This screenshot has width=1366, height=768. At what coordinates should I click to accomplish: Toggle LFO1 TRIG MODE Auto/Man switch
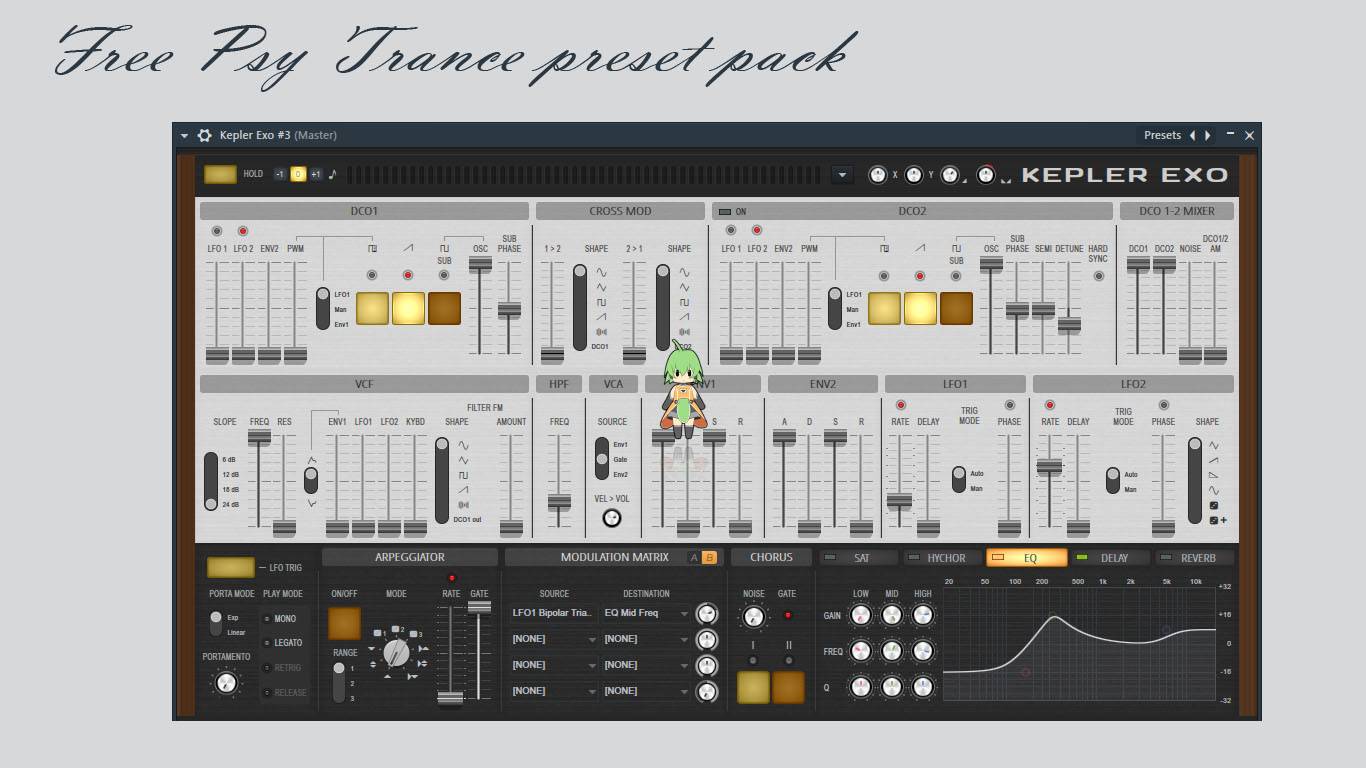pos(958,480)
